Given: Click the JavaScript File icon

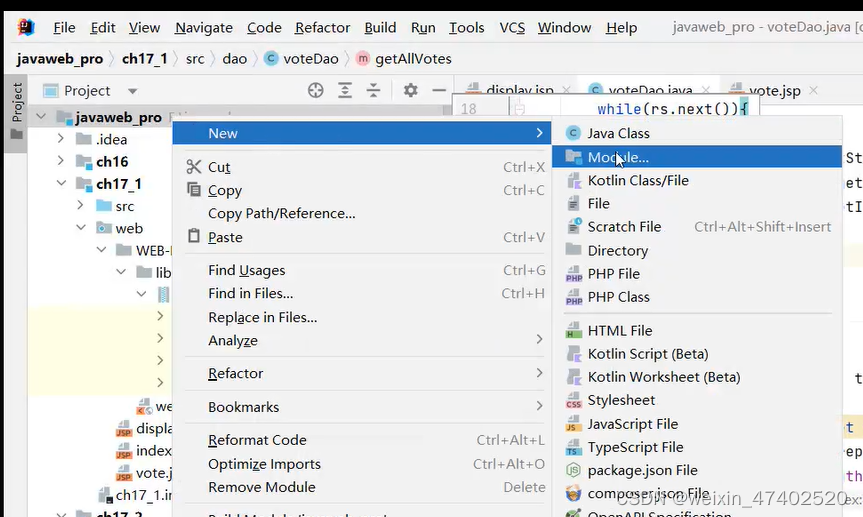Looking at the screenshot, I should click(x=573, y=424).
